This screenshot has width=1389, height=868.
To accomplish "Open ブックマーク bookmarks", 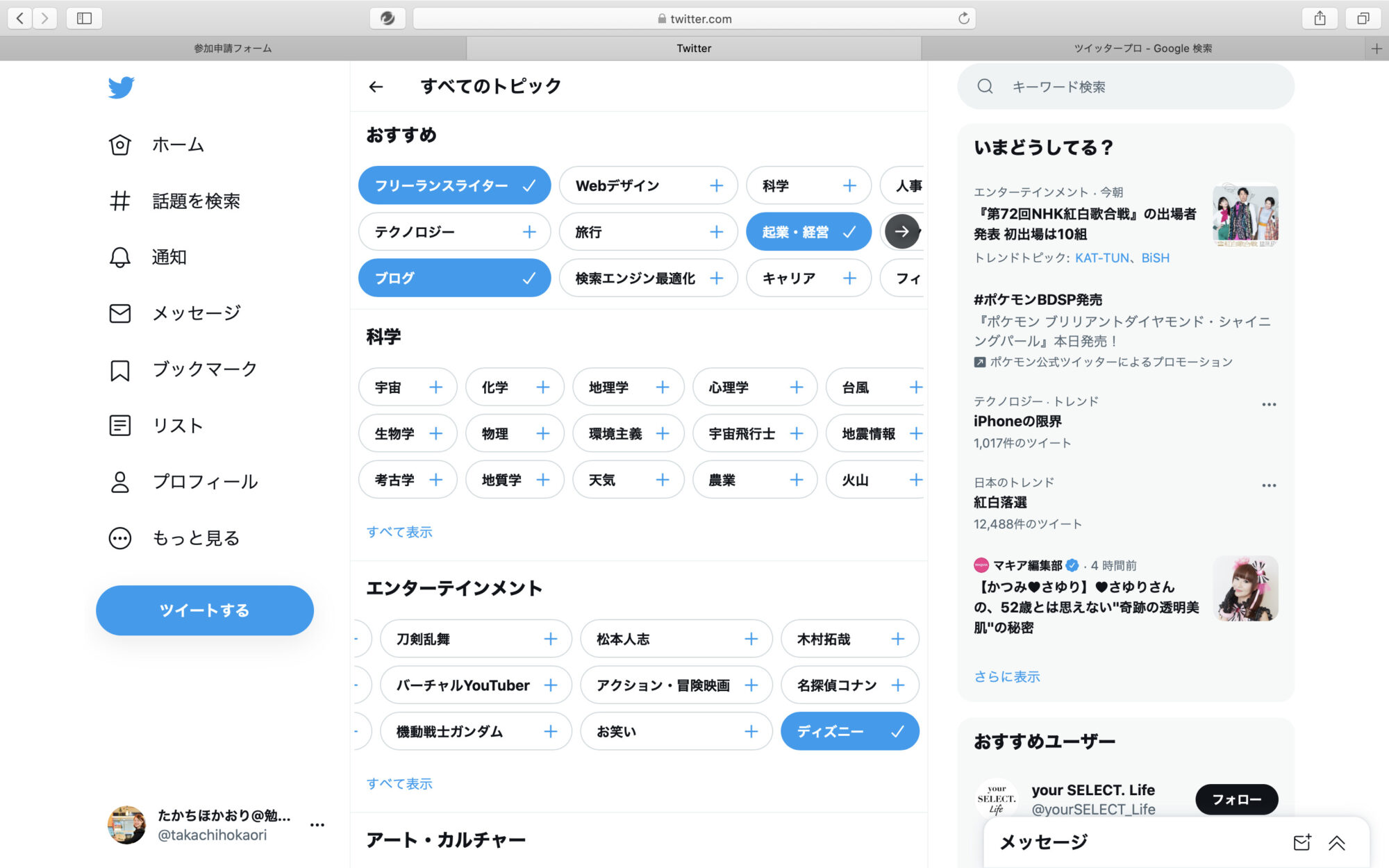I will (183, 369).
